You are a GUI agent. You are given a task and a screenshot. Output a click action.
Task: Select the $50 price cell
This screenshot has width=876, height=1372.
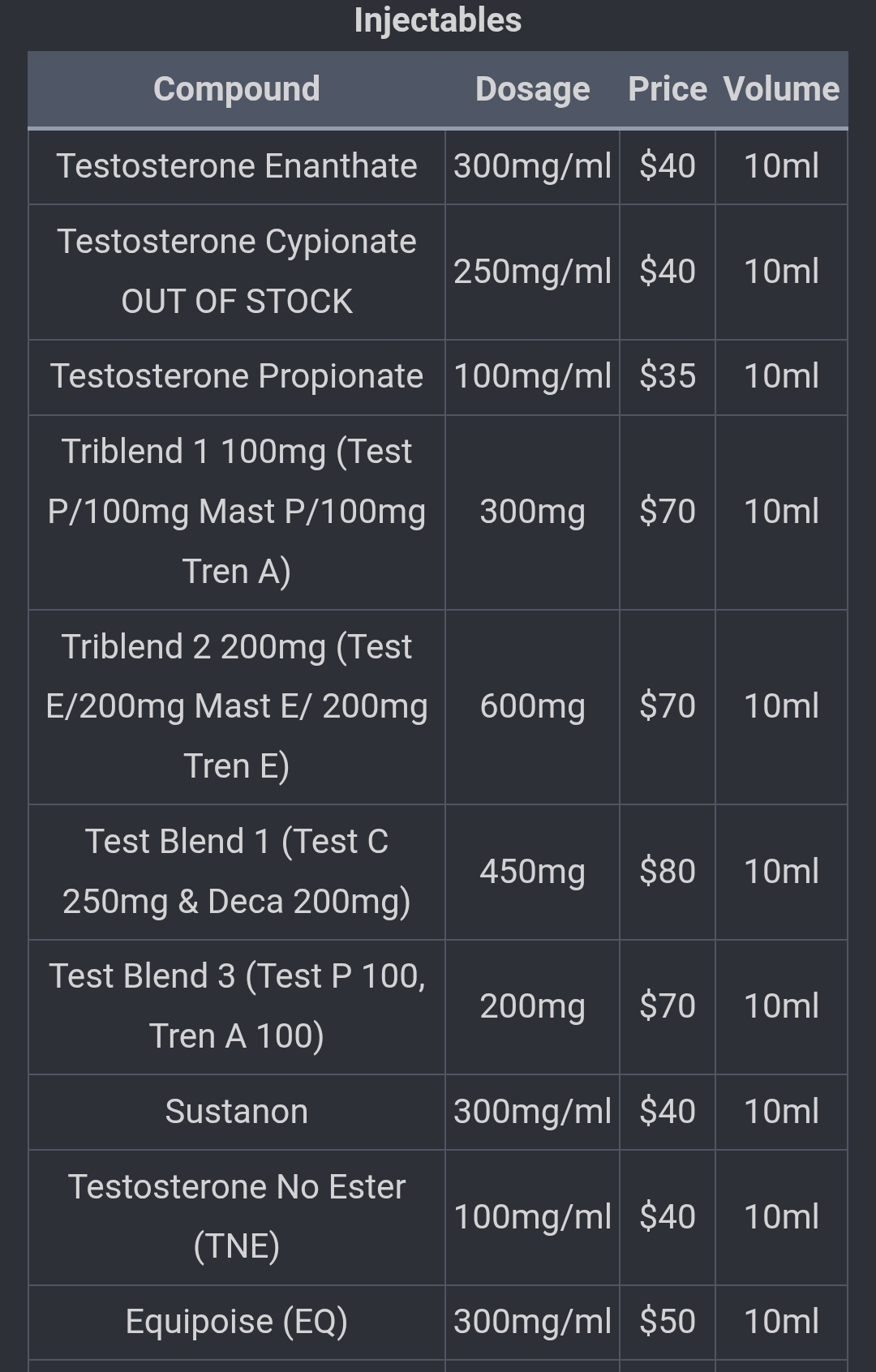(x=667, y=1322)
